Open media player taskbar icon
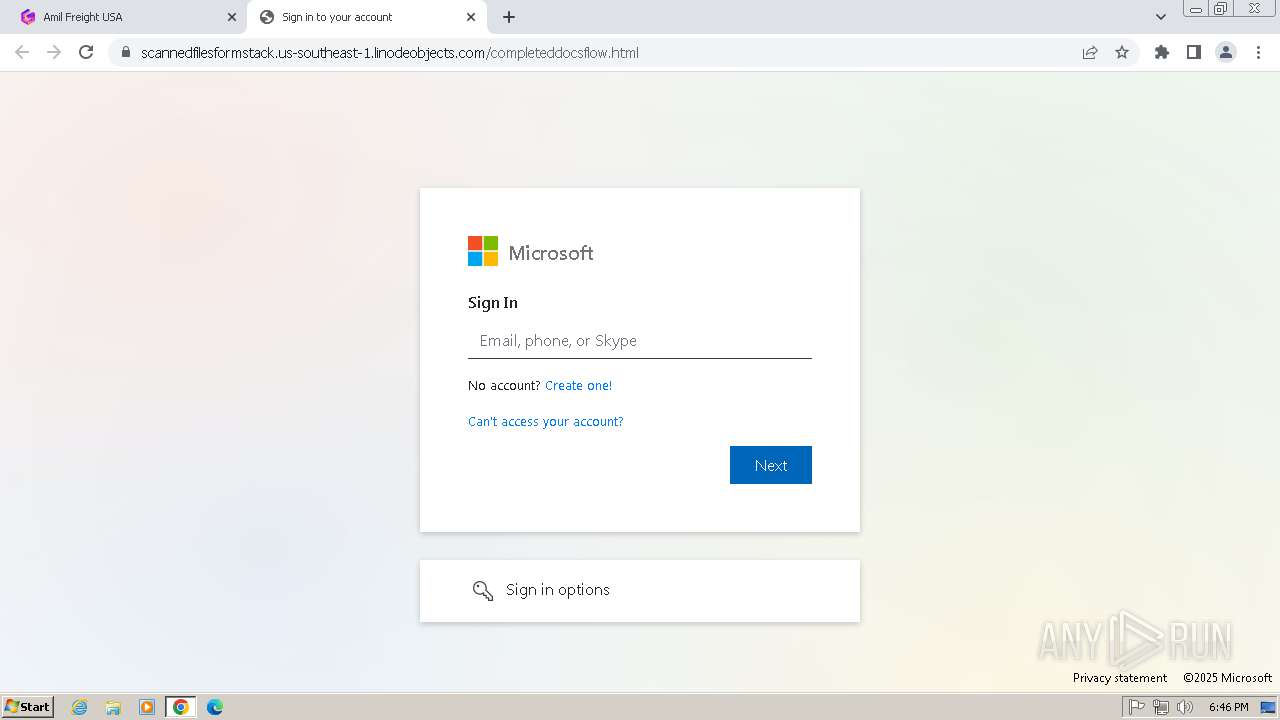The height and width of the screenshot is (720, 1280). point(147,707)
